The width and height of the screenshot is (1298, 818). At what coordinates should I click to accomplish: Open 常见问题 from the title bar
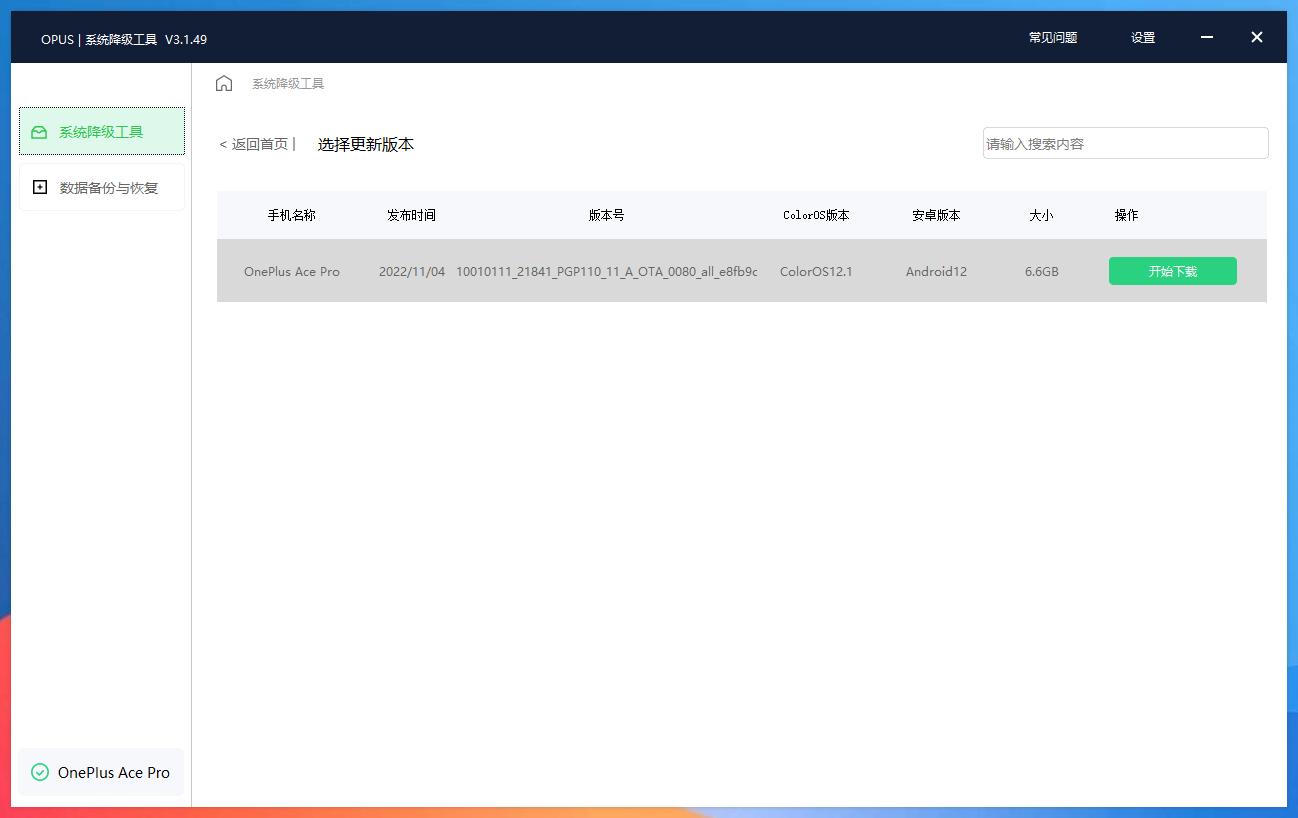(1052, 38)
